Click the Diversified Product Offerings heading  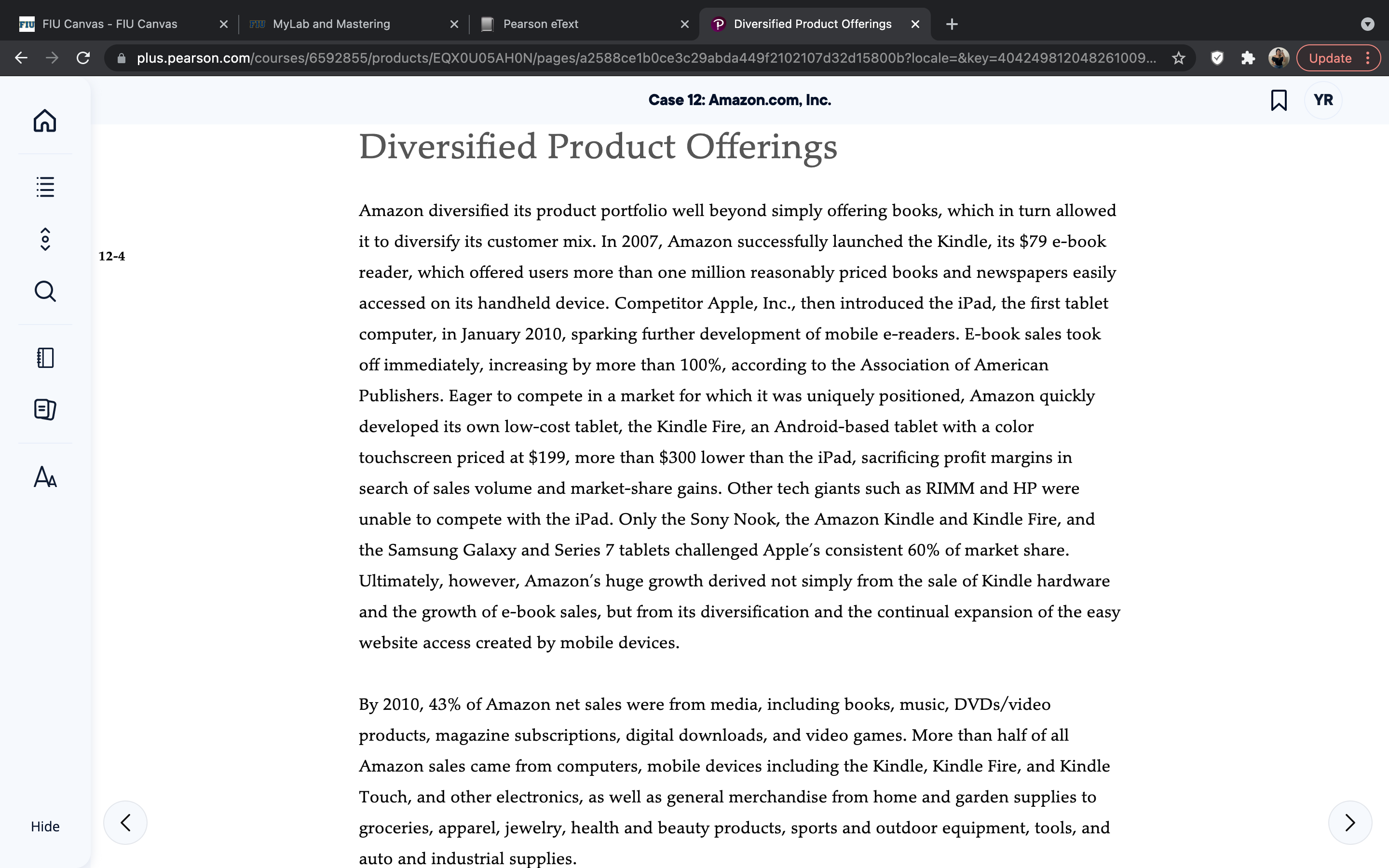598,147
